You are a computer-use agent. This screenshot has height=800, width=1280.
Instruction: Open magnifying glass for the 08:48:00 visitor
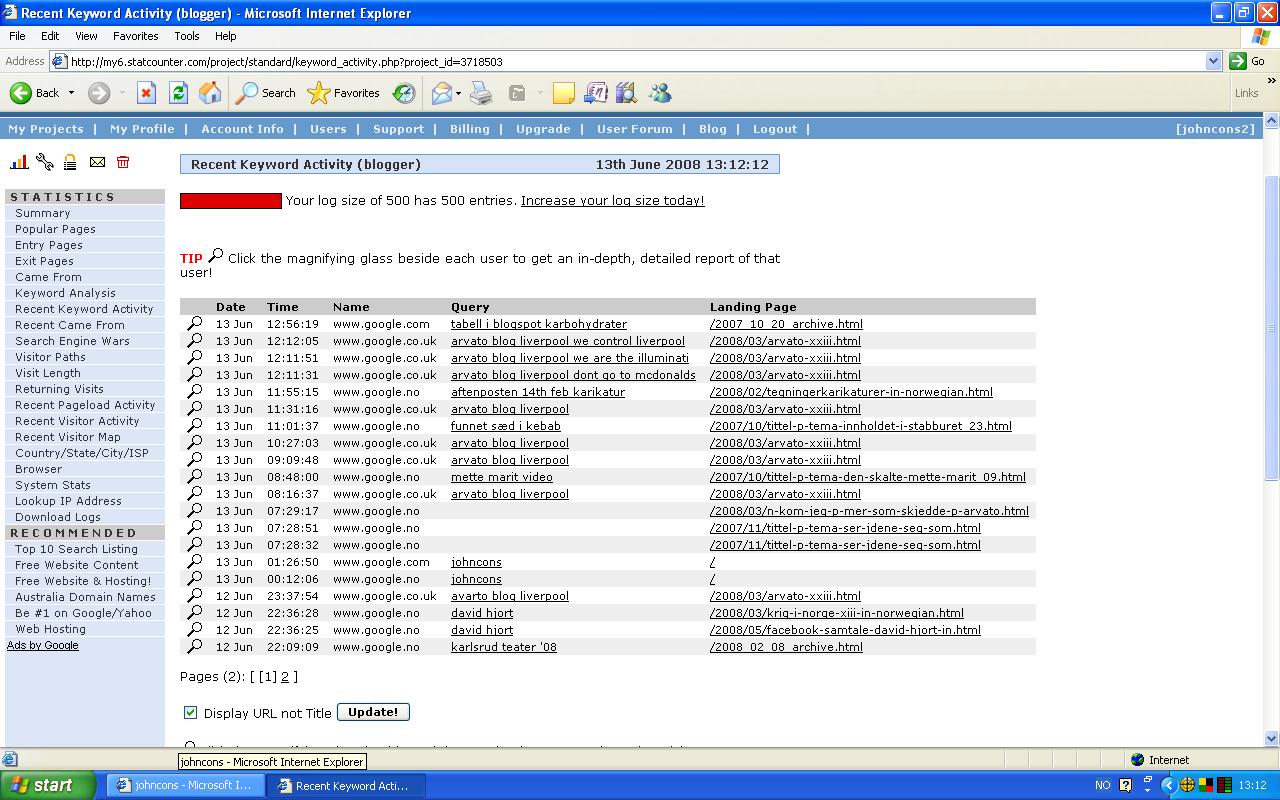click(x=195, y=476)
